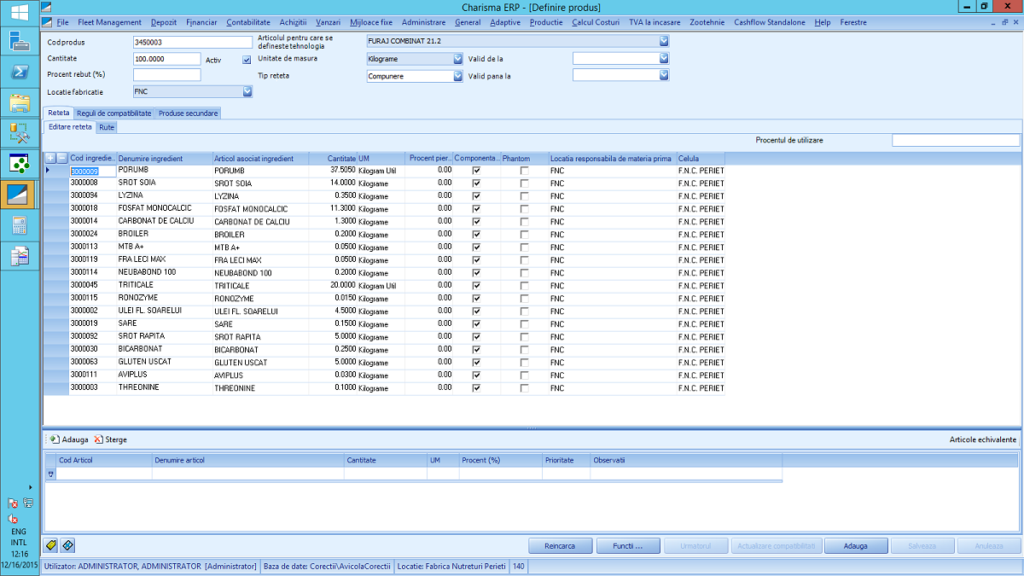Click the yellow tag icon at bottom left

pyautogui.click(x=51, y=545)
